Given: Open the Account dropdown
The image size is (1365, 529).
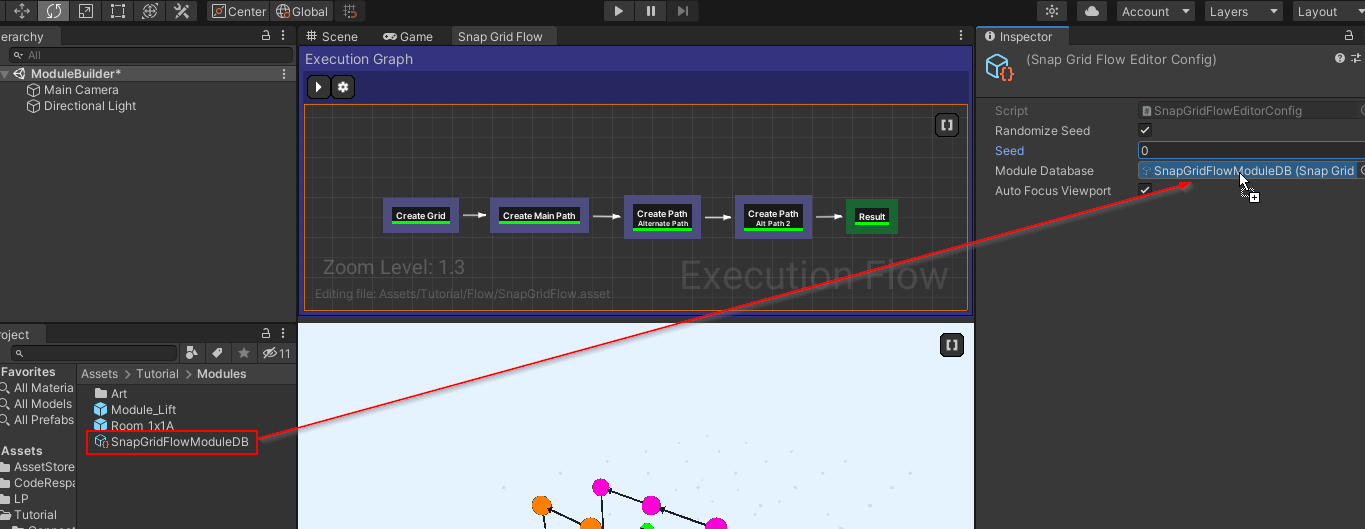Looking at the screenshot, I should pyautogui.click(x=1155, y=11).
